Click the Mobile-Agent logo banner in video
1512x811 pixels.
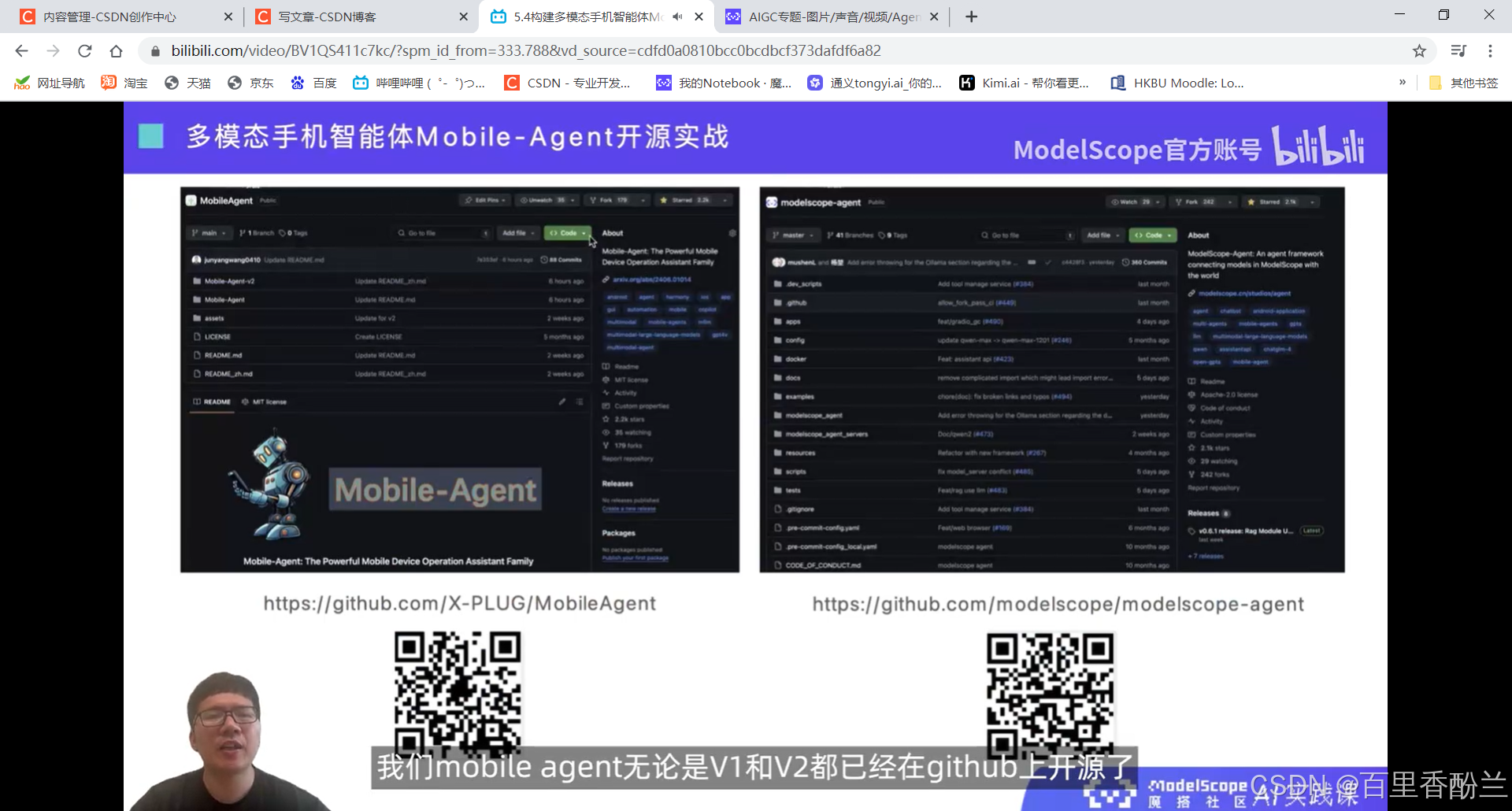[x=435, y=490]
